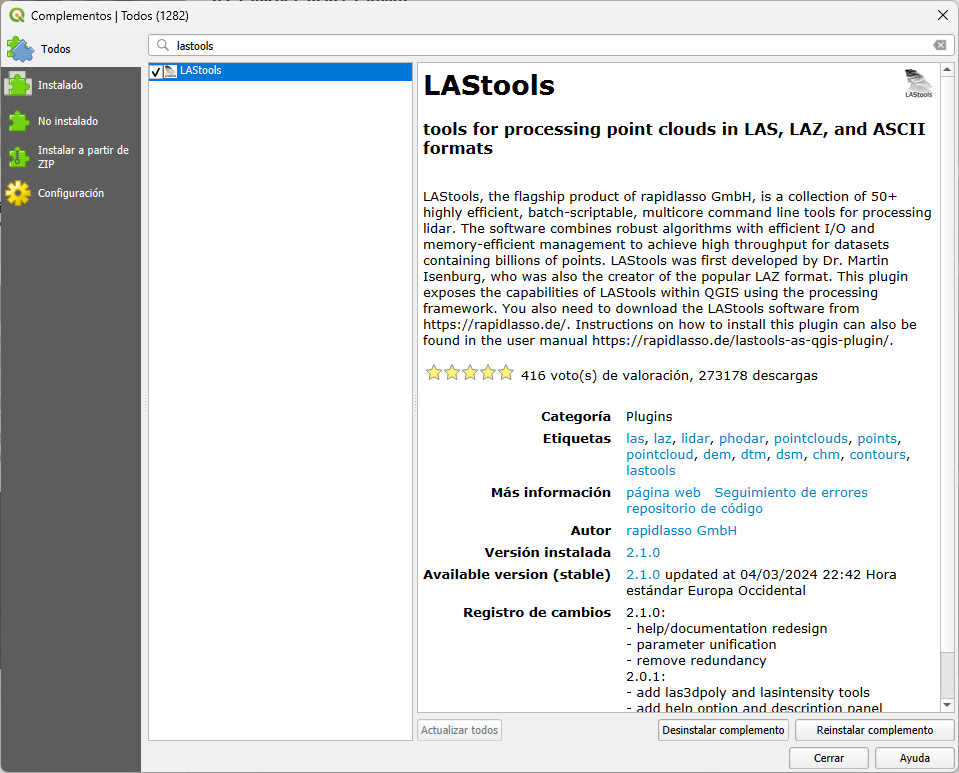The height and width of the screenshot is (773, 959).
Task: Open the página web link
Action: pyautogui.click(x=663, y=493)
